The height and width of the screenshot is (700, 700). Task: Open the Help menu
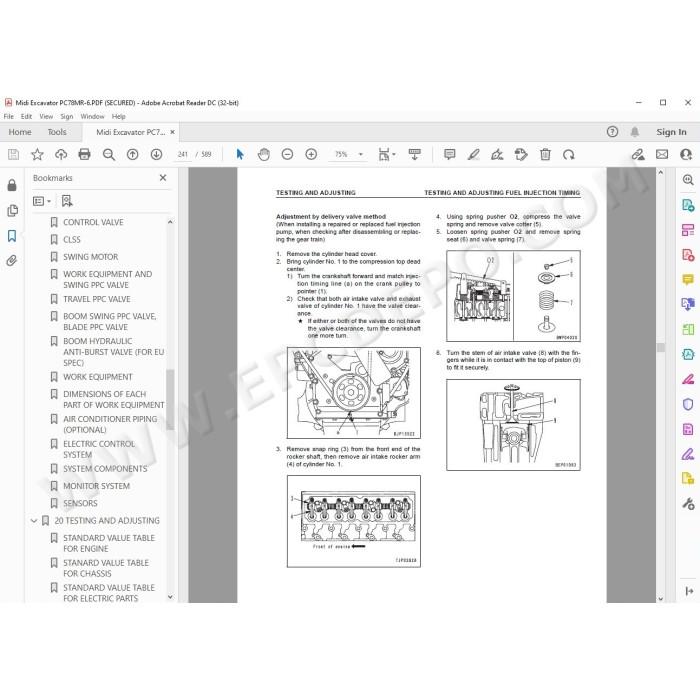coord(119,117)
